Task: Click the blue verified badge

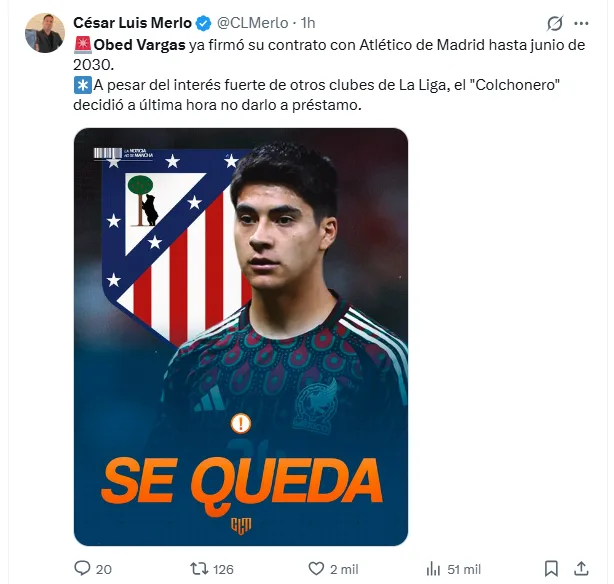Action: tap(203, 24)
